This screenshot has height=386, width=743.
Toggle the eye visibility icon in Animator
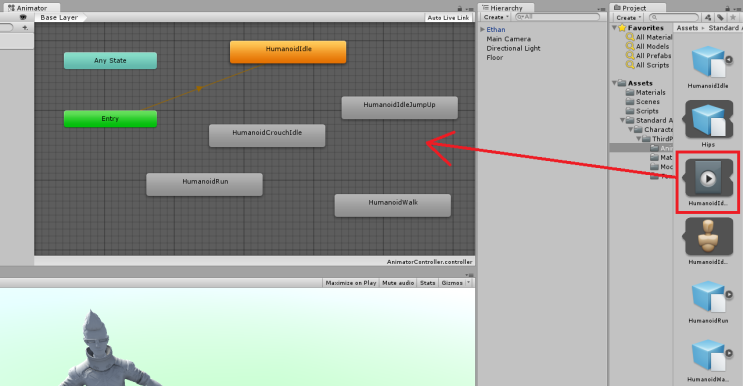coord(23,17)
